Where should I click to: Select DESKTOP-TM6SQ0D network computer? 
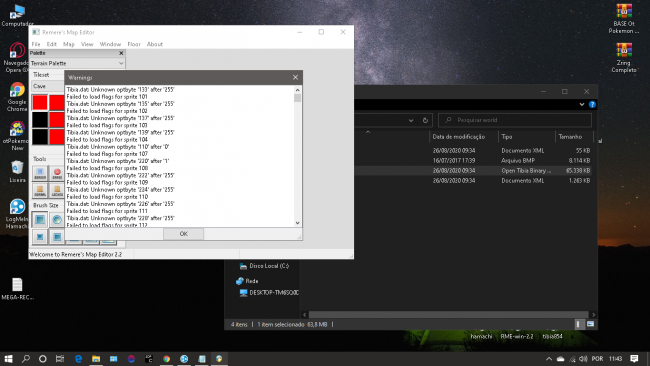point(269,293)
